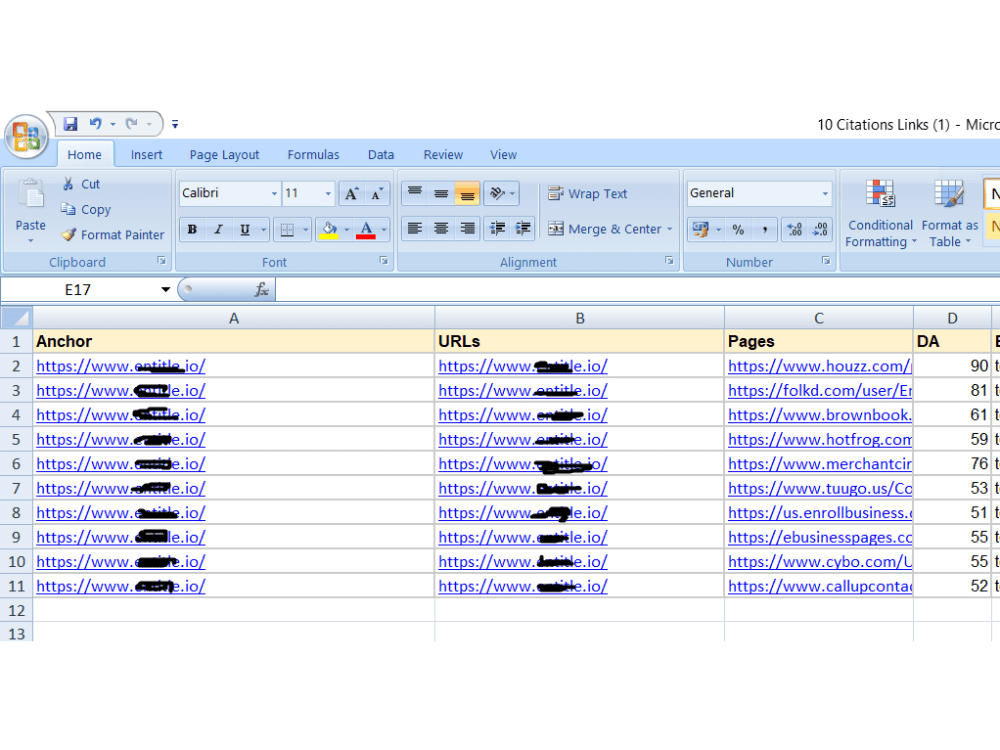Screen dimensions: 1000x750
Task: Set middle vertical alignment
Action: pyautogui.click(x=441, y=193)
